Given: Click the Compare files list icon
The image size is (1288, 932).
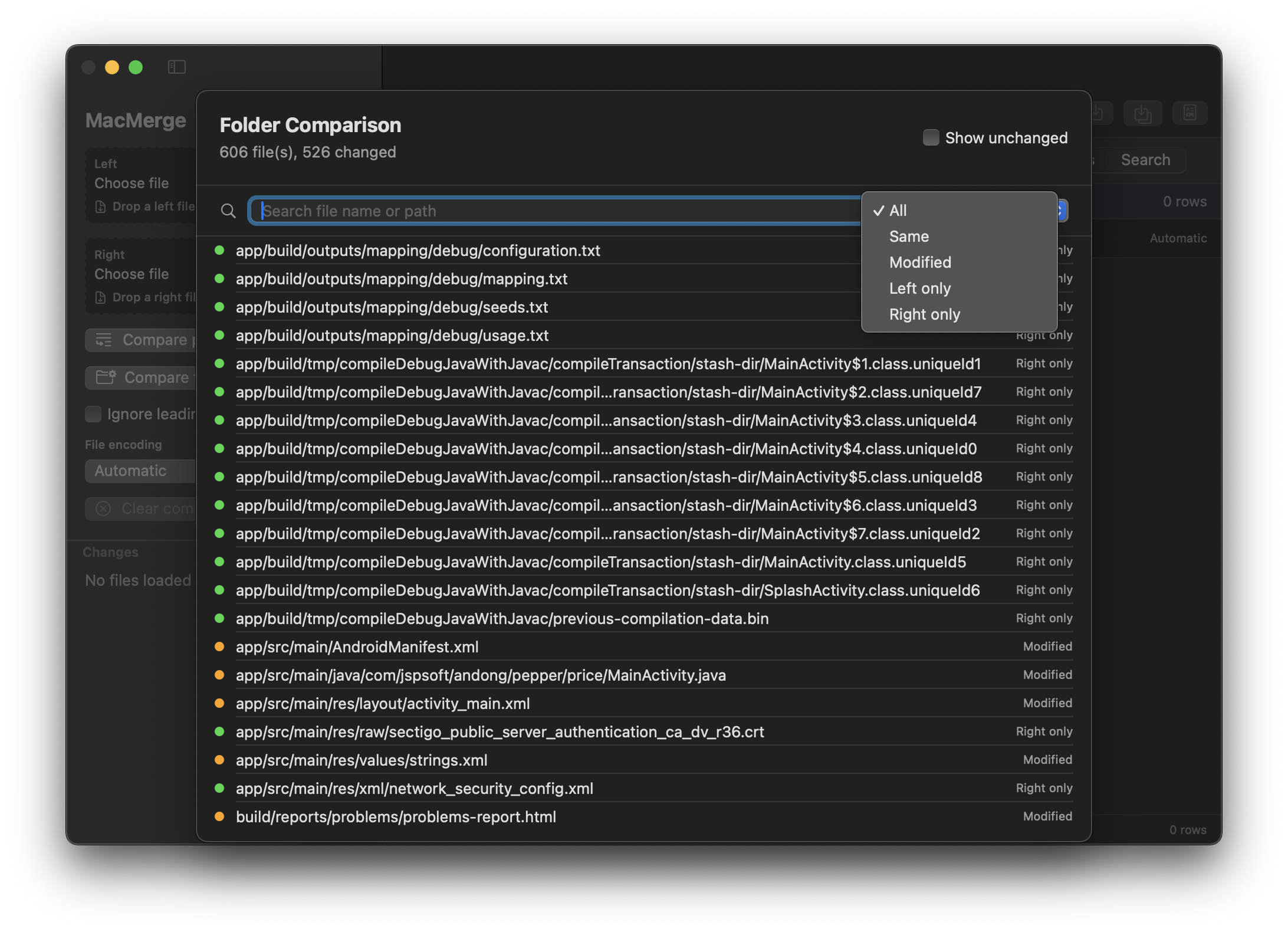Looking at the screenshot, I should (104, 340).
